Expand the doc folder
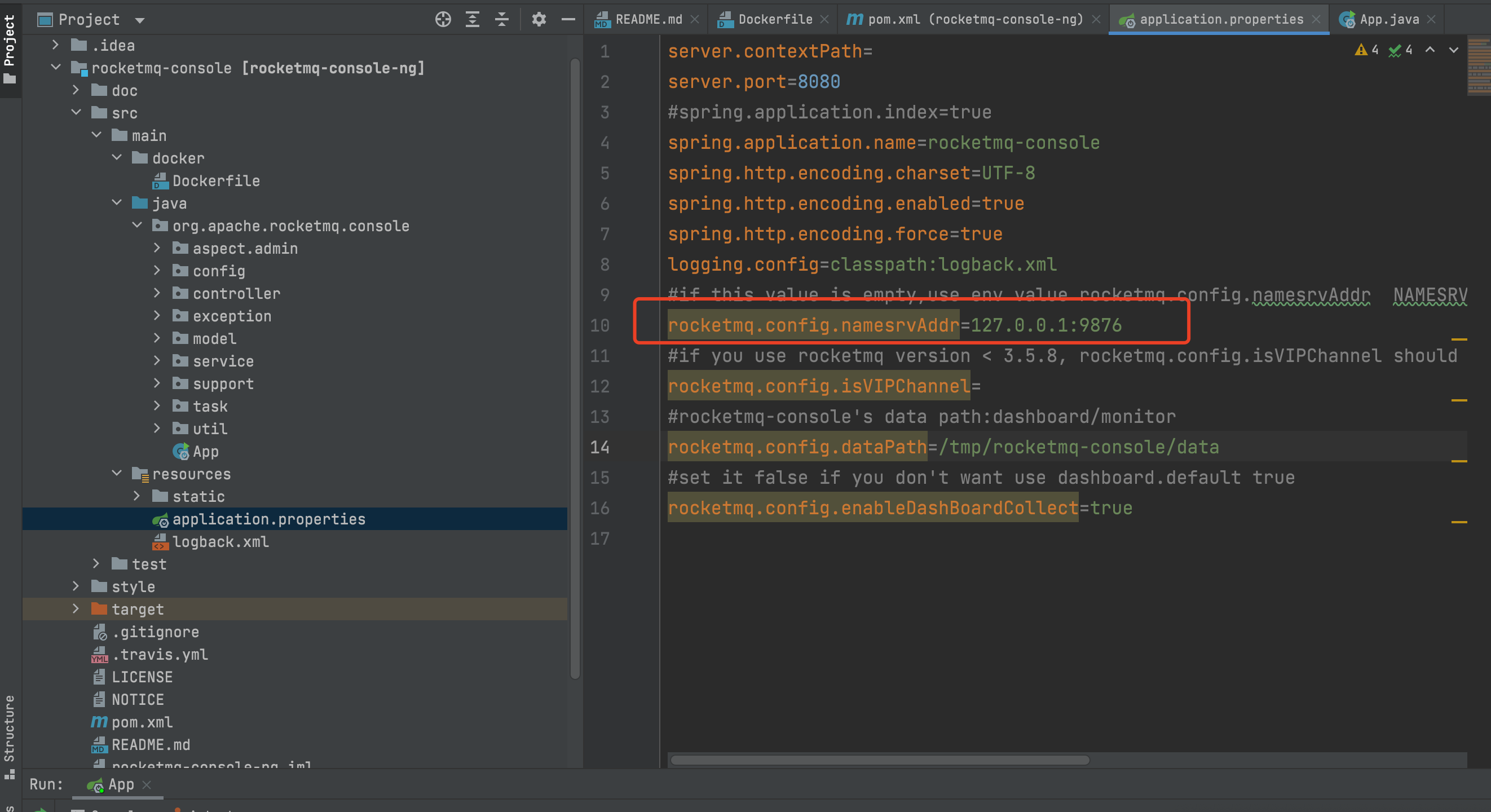 75,90
